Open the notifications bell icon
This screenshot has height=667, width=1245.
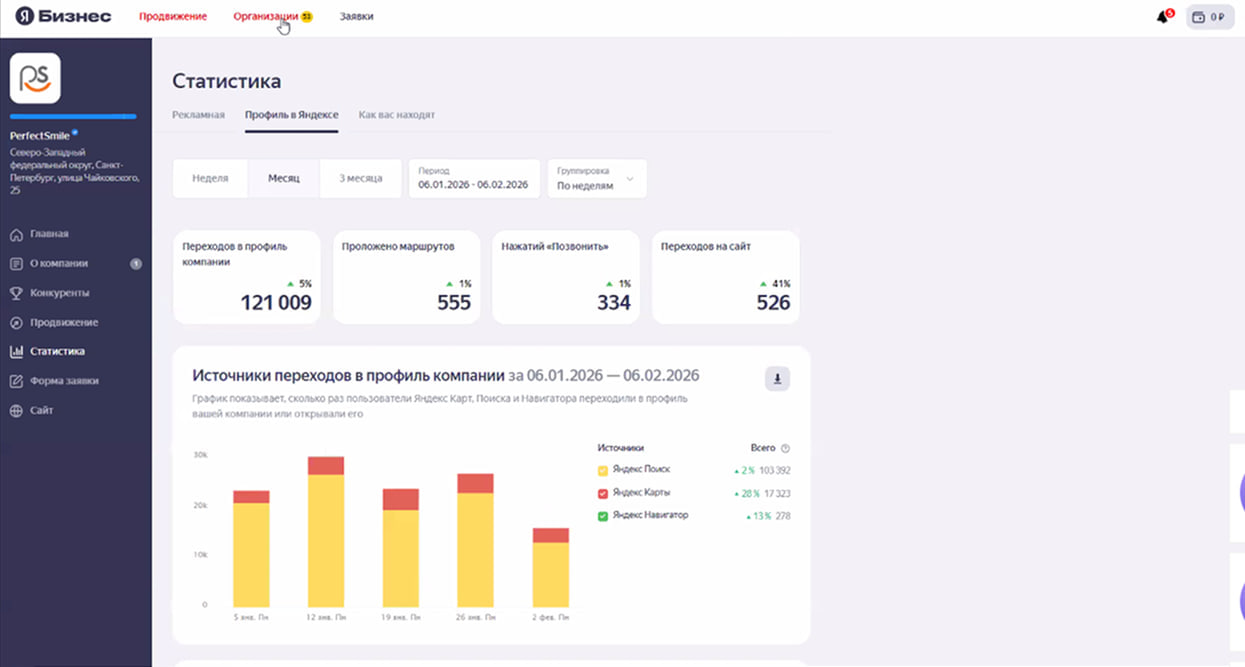[1162, 17]
